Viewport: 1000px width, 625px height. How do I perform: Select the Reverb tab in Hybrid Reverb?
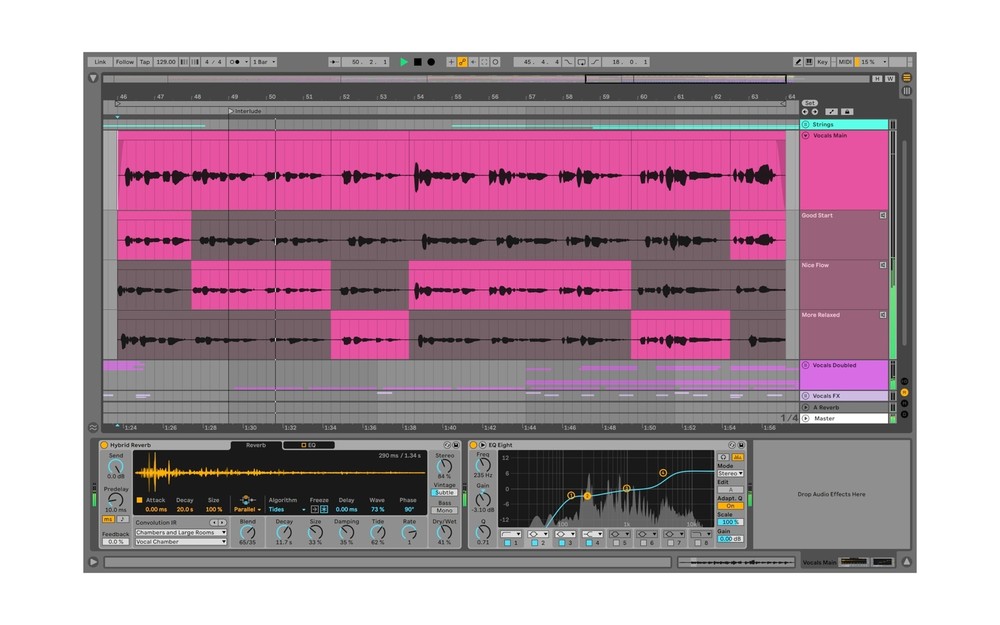tap(256, 445)
